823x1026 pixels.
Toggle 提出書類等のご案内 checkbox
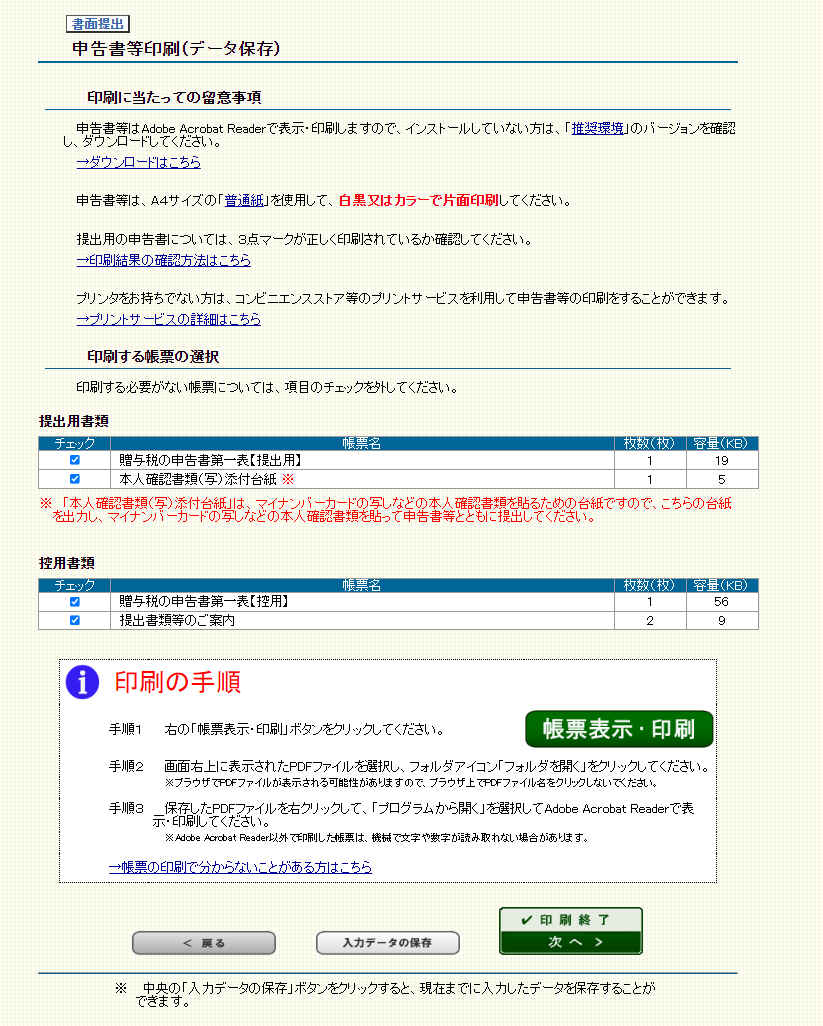pyautogui.click(x=75, y=620)
